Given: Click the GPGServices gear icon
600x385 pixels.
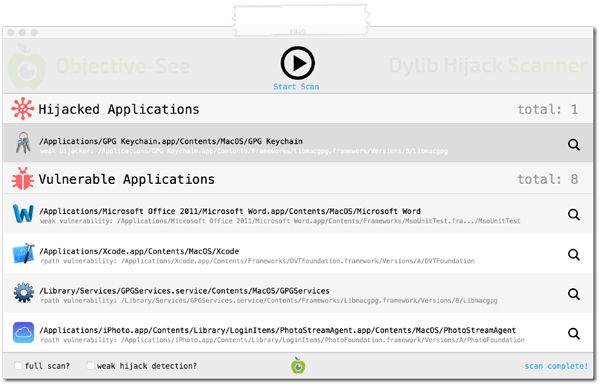Looking at the screenshot, I should 23,293.
